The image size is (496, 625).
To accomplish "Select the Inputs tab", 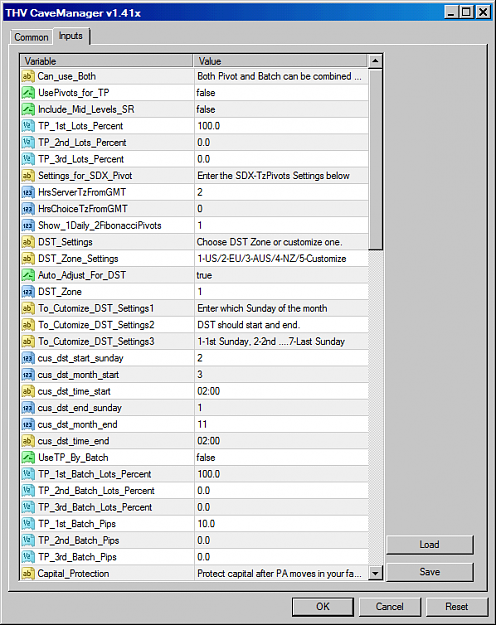I will point(71,36).
